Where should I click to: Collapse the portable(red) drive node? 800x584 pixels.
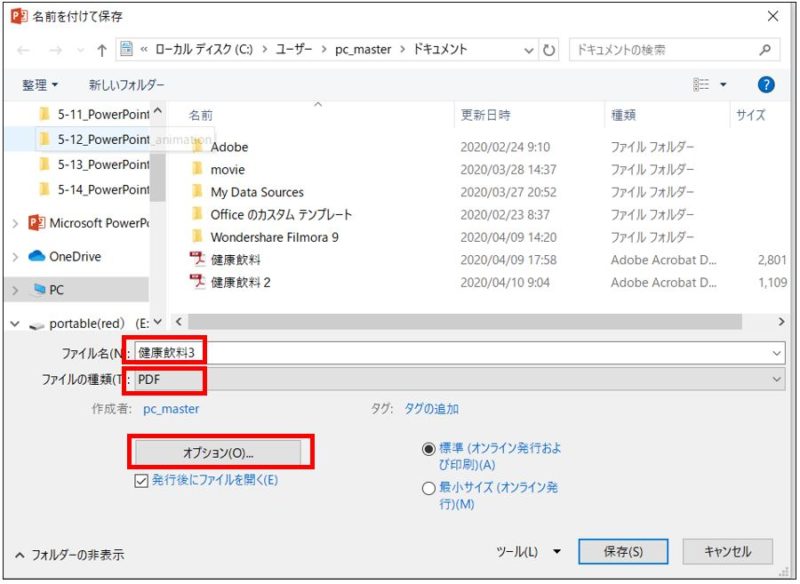15,323
